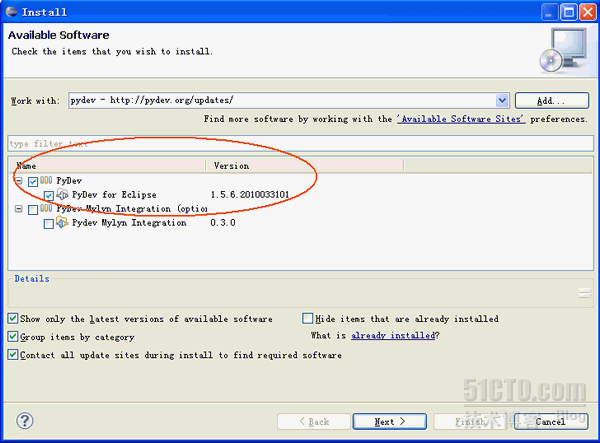The height and width of the screenshot is (443, 600).
Task: Enable Hide items that are already installed
Action: 307,318
